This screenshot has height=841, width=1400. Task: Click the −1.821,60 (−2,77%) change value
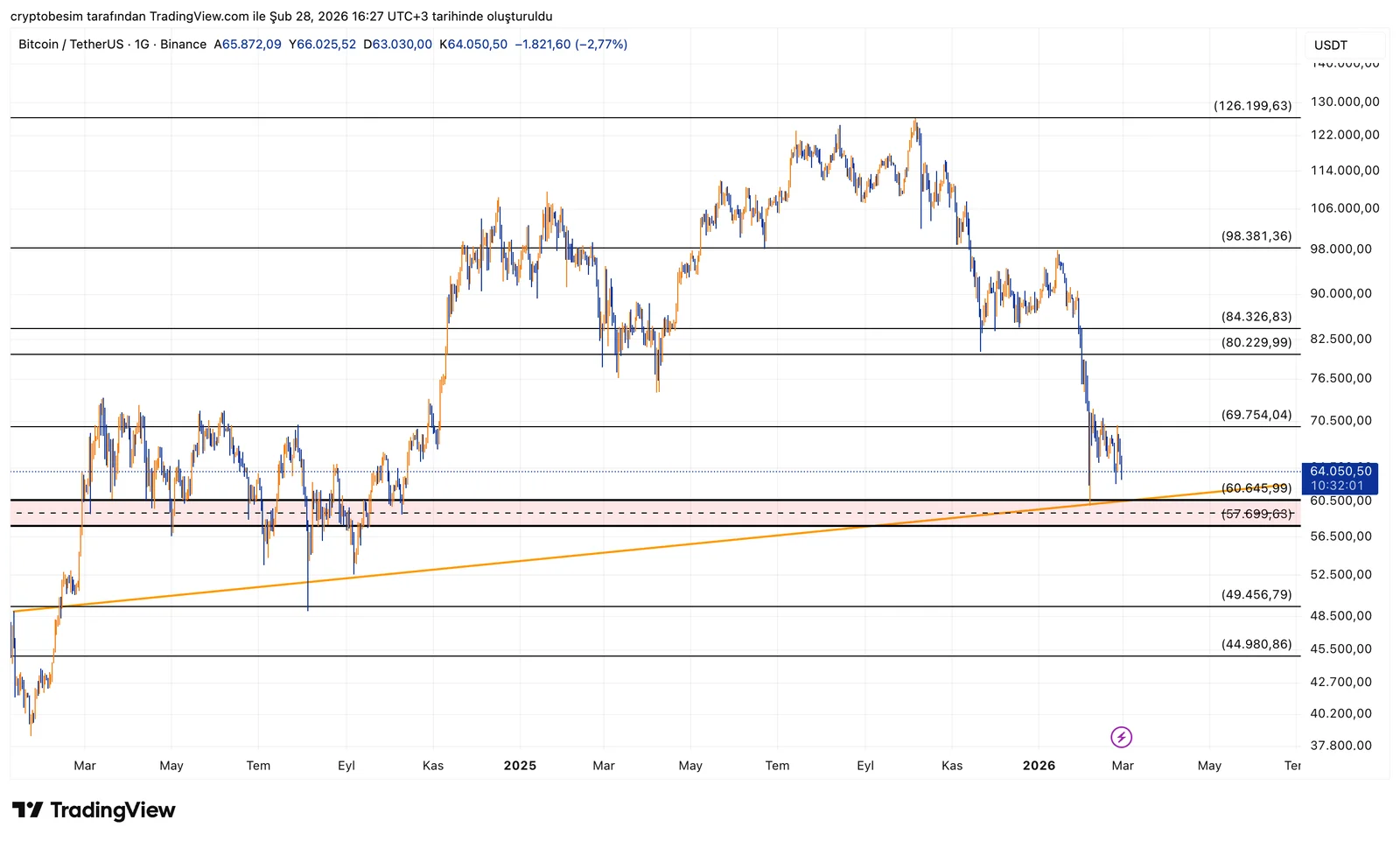pos(570,45)
